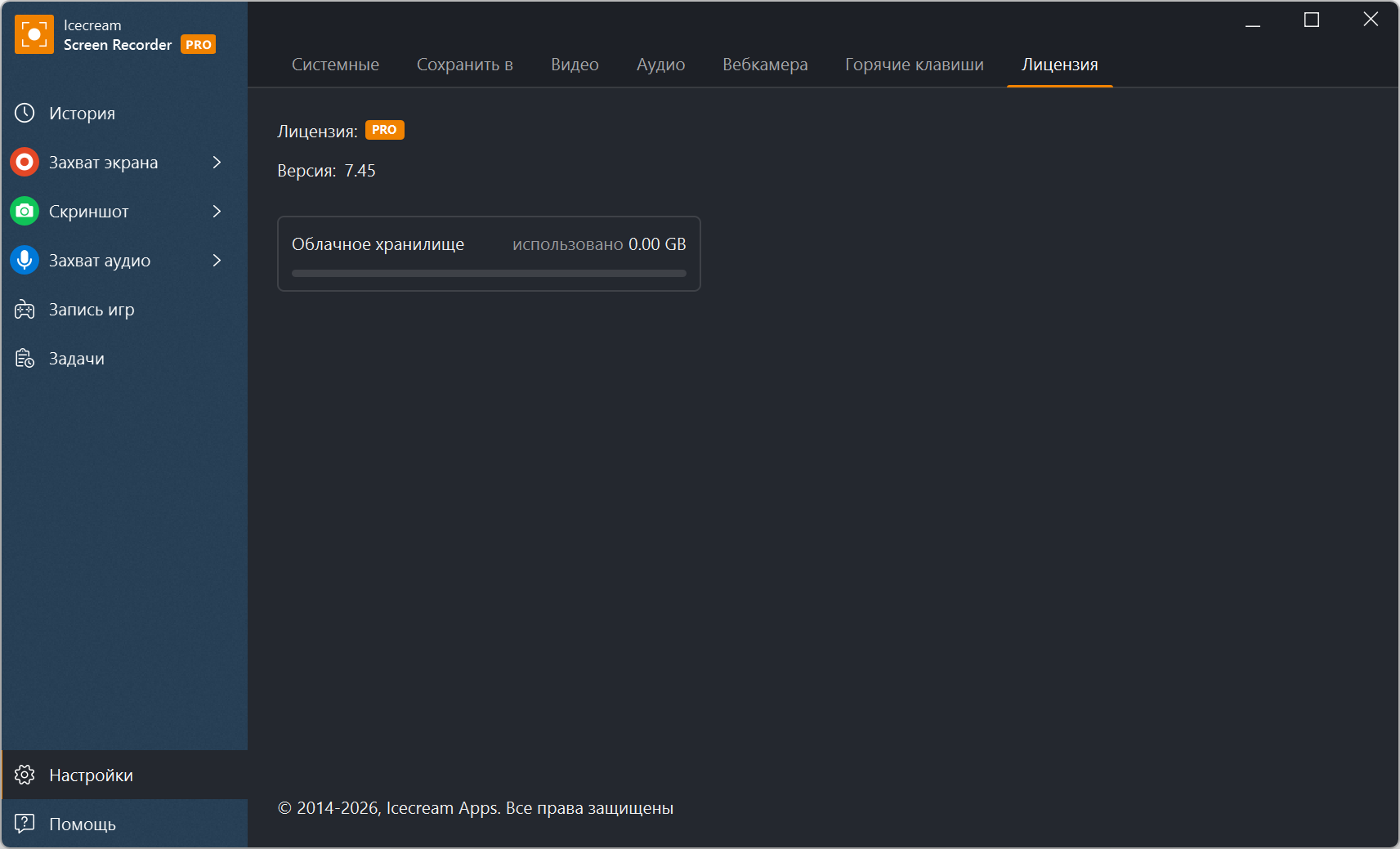The image size is (1400, 849).
Task: Click the Tasks scheduler icon
Action: point(25,359)
